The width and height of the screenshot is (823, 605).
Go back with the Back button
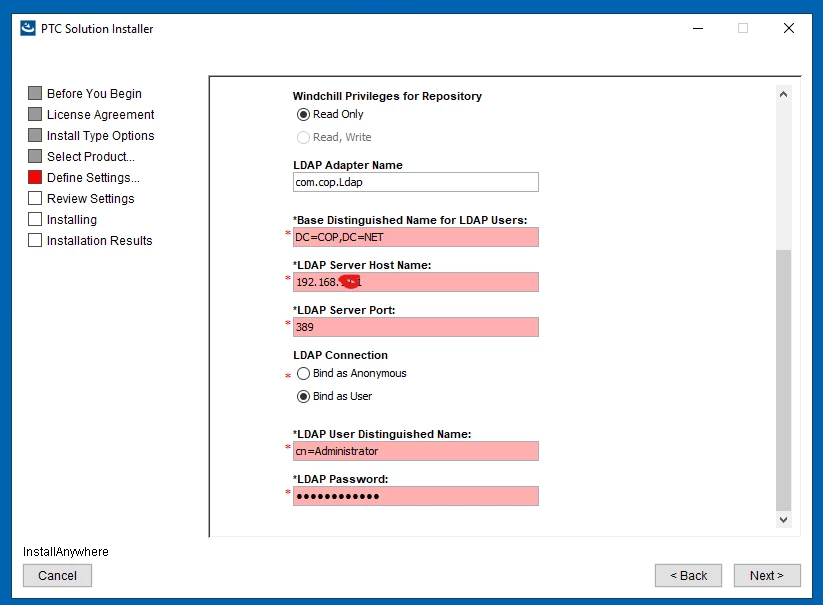point(688,576)
